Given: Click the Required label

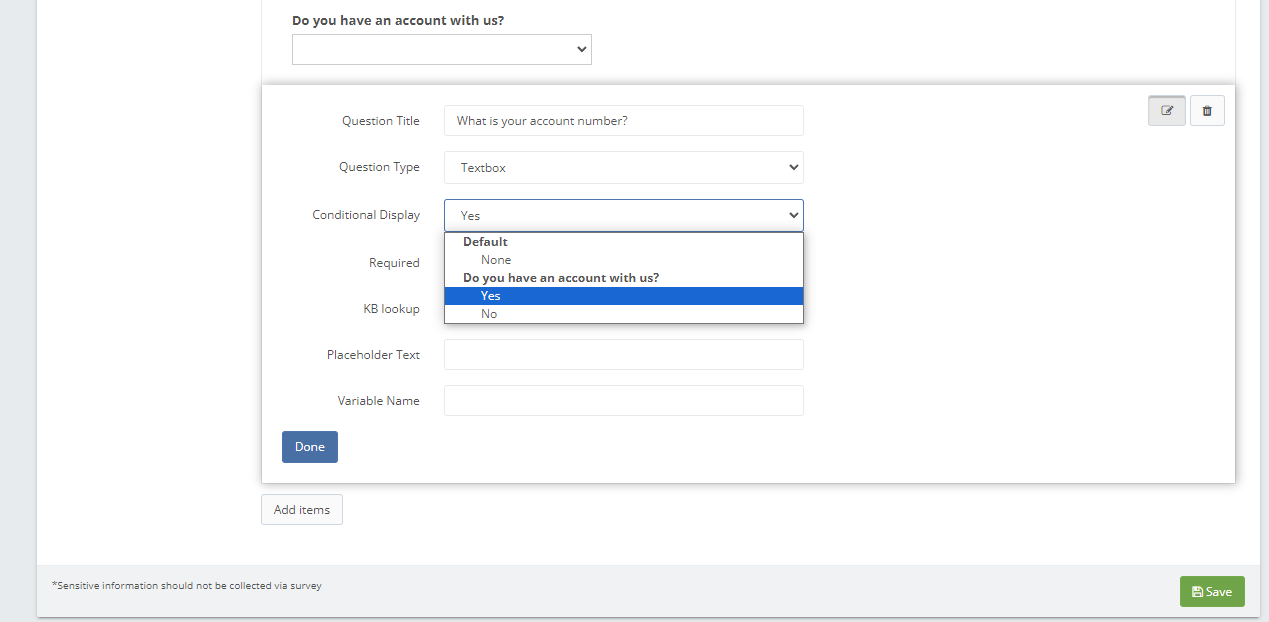Looking at the screenshot, I should pyautogui.click(x=394, y=263).
